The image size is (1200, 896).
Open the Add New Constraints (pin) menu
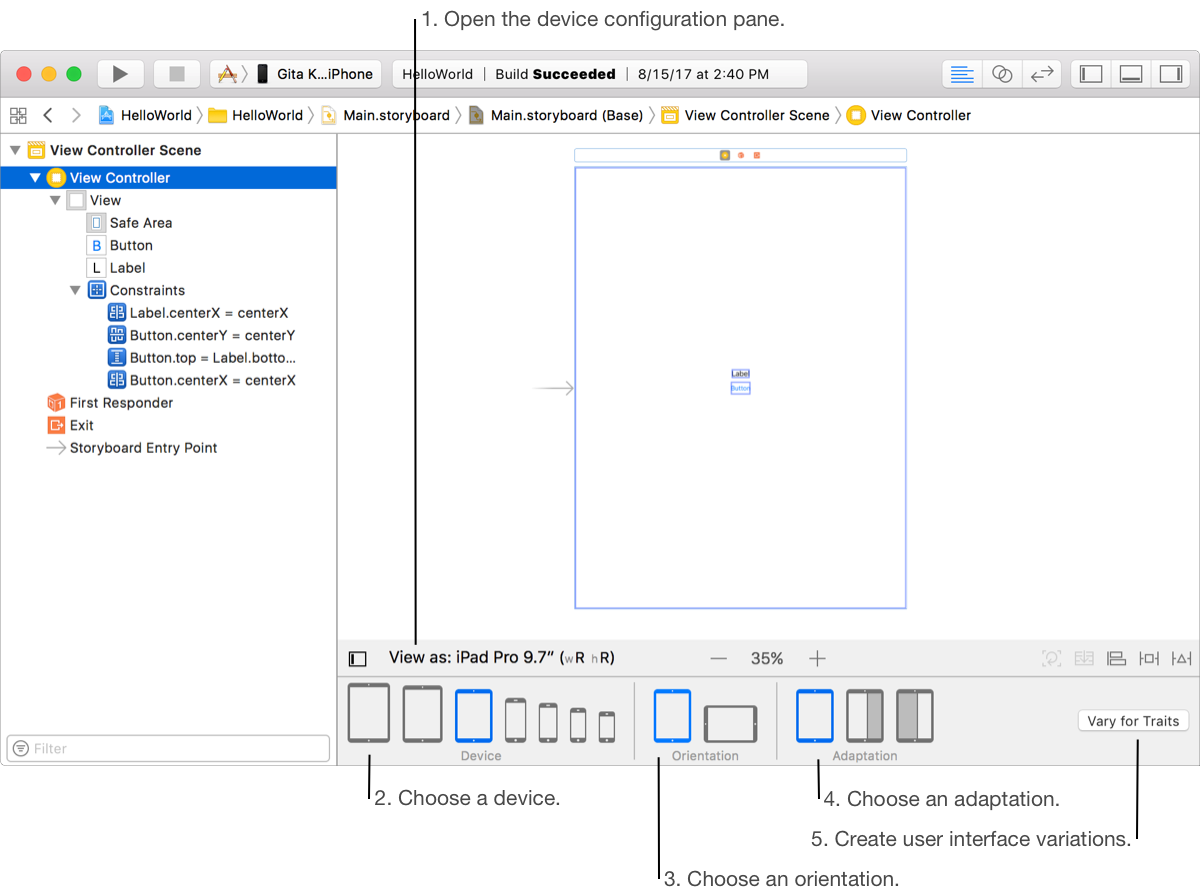1149,658
